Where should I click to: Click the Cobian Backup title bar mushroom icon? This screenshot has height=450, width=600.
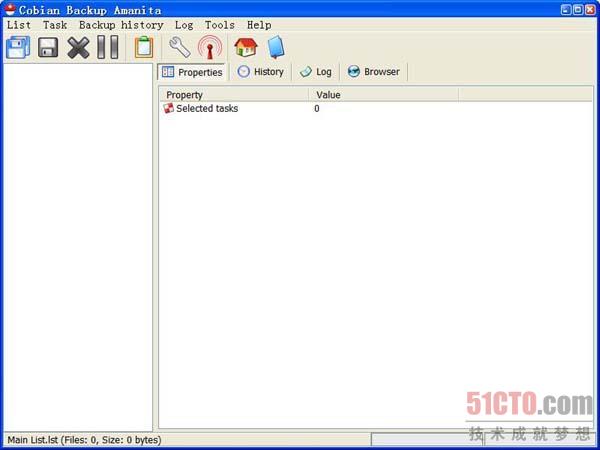pyautogui.click(x=10, y=9)
